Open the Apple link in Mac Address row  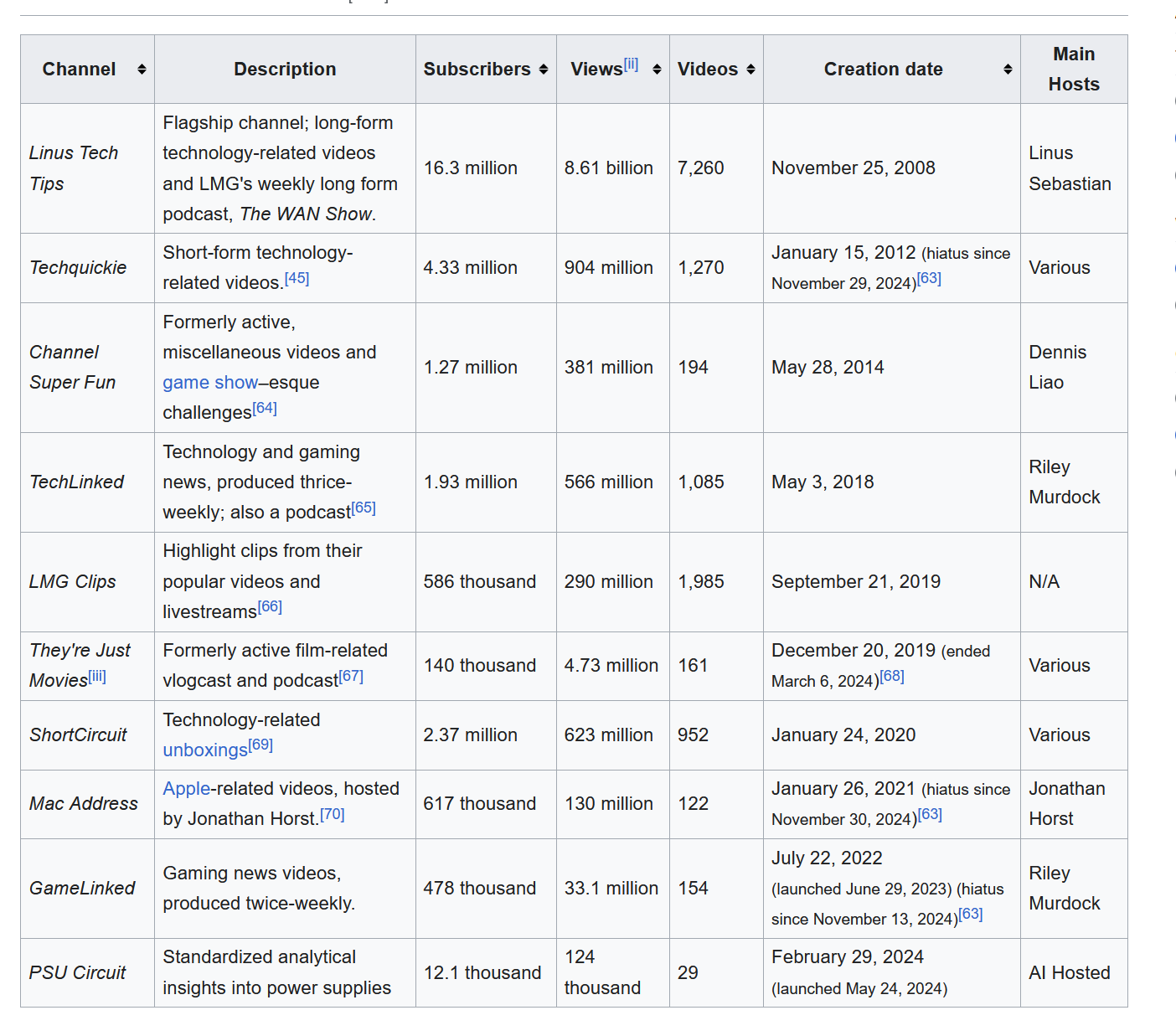point(187,789)
